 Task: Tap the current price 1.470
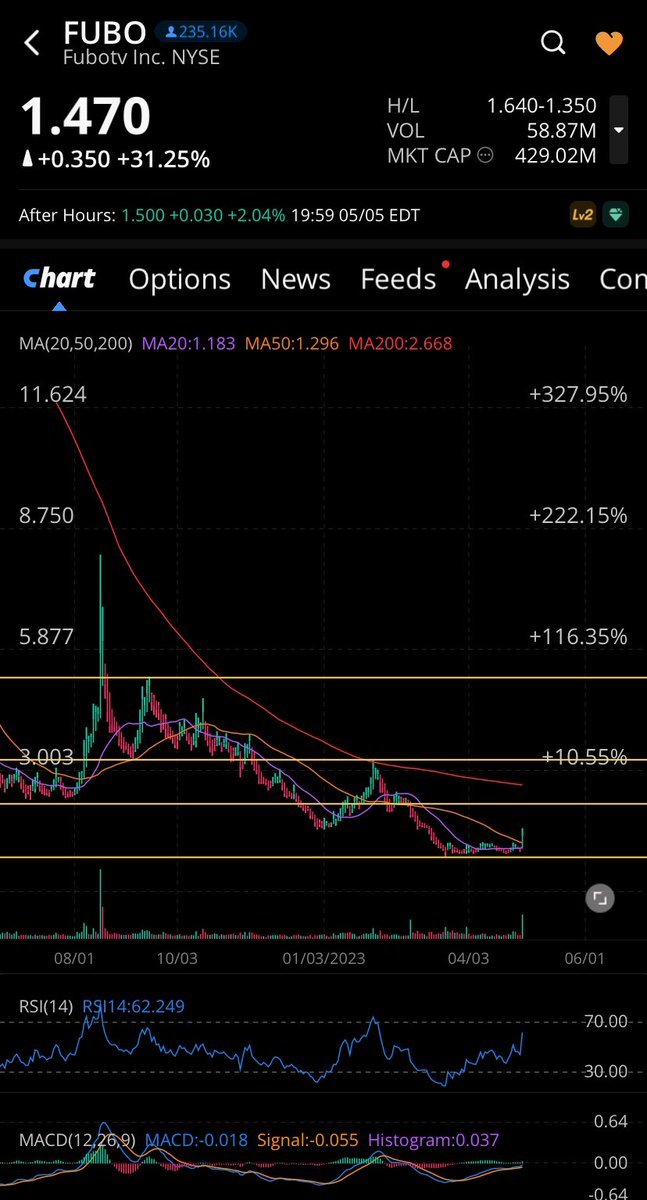tap(86, 117)
